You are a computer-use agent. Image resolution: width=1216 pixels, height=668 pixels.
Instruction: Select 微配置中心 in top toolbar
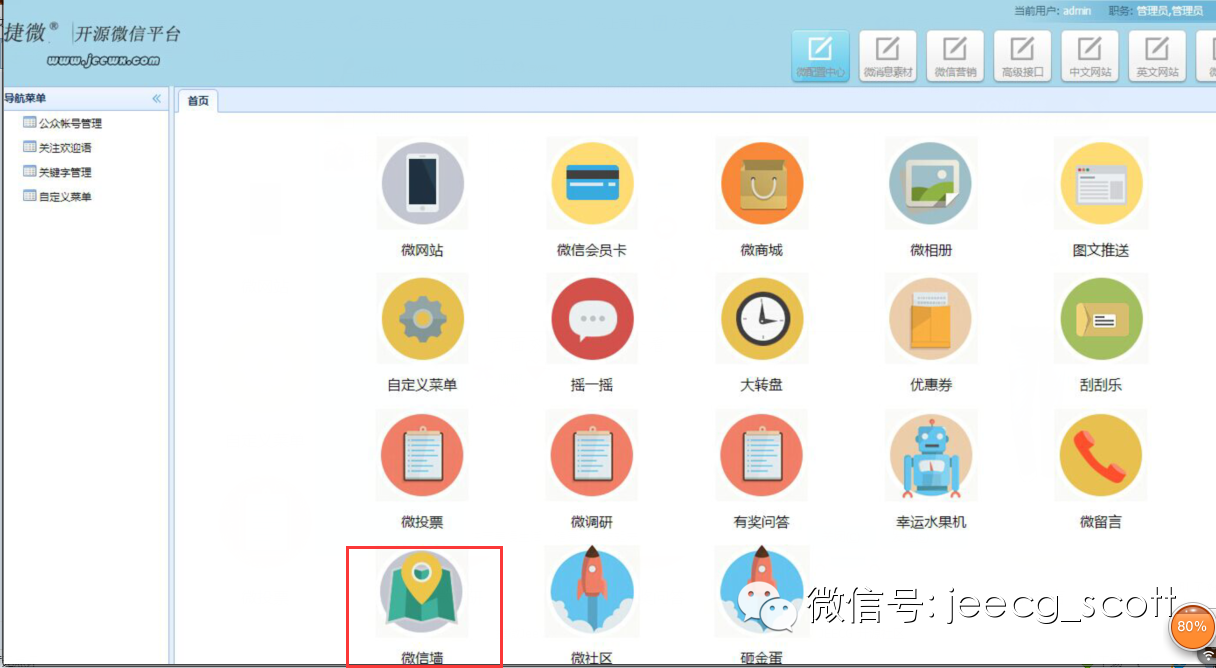pyautogui.click(x=821, y=56)
